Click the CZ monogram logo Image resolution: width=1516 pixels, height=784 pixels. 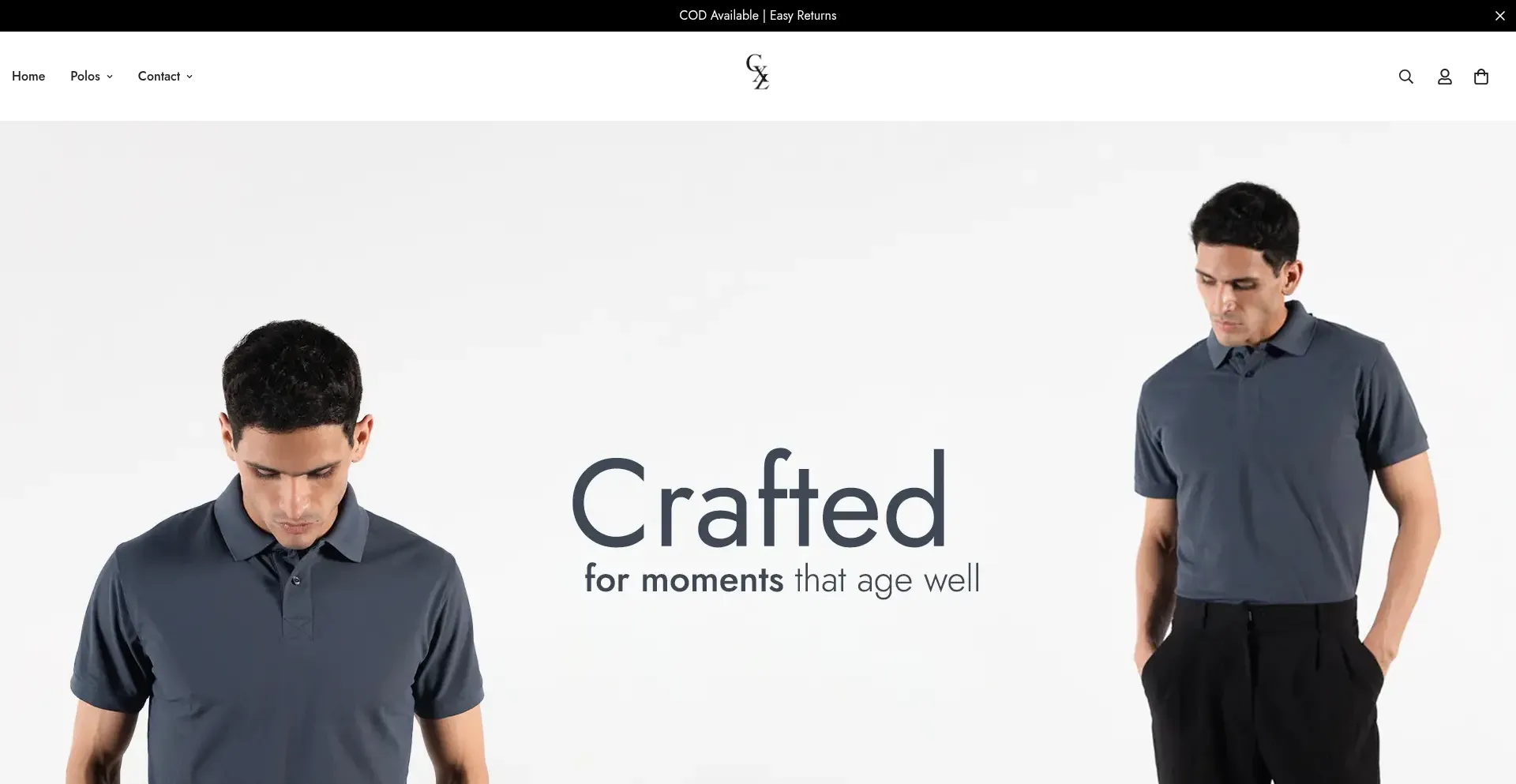click(x=758, y=72)
